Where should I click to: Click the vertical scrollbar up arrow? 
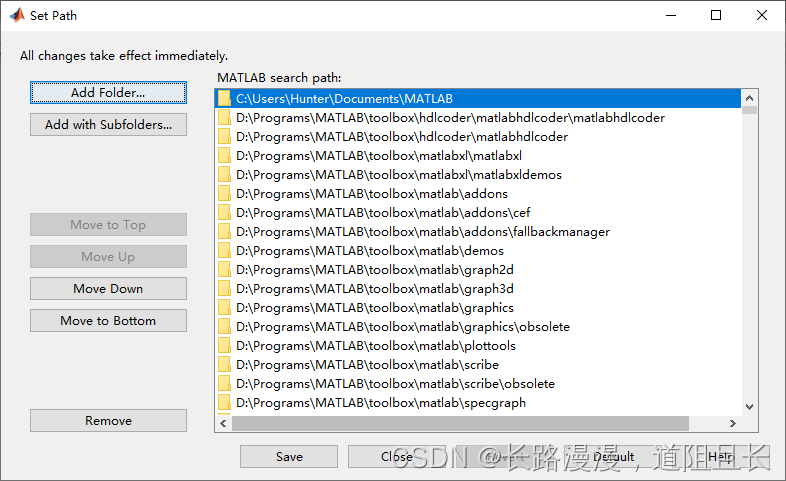point(749,98)
